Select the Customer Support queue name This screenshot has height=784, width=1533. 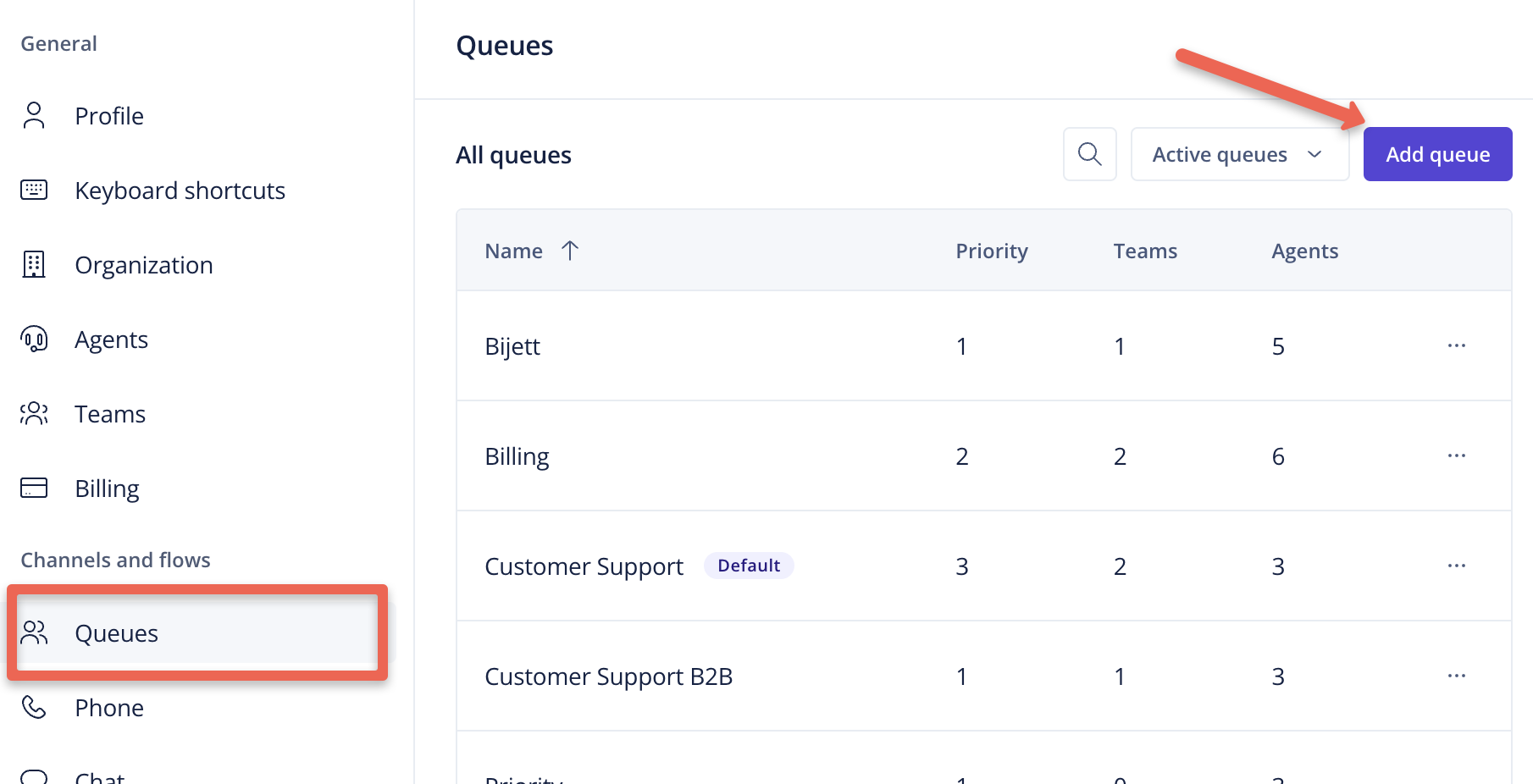[x=584, y=566]
